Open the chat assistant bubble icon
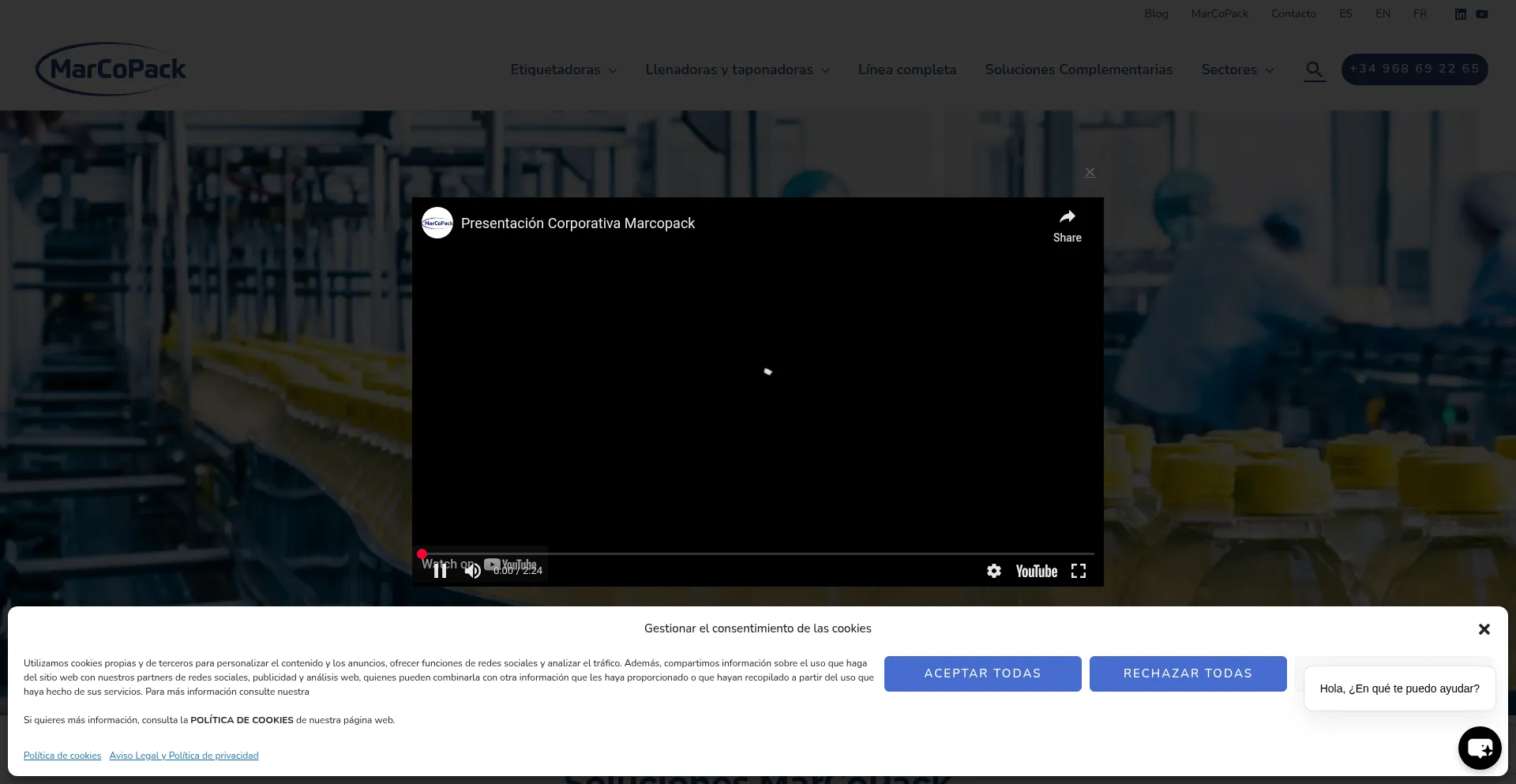This screenshot has width=1516, height=784. click(1480, 748)
